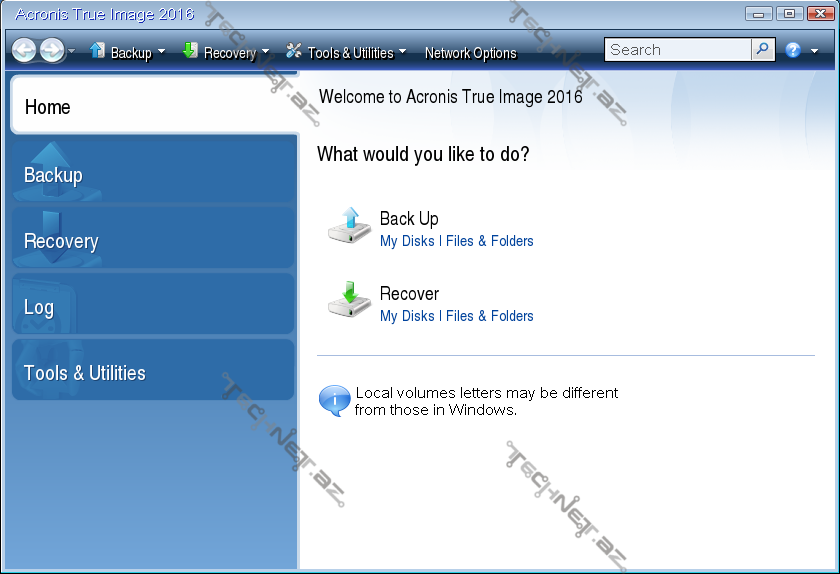Click the Forward navigation arrow
840x574 pixels.
[x=52, y=51]
